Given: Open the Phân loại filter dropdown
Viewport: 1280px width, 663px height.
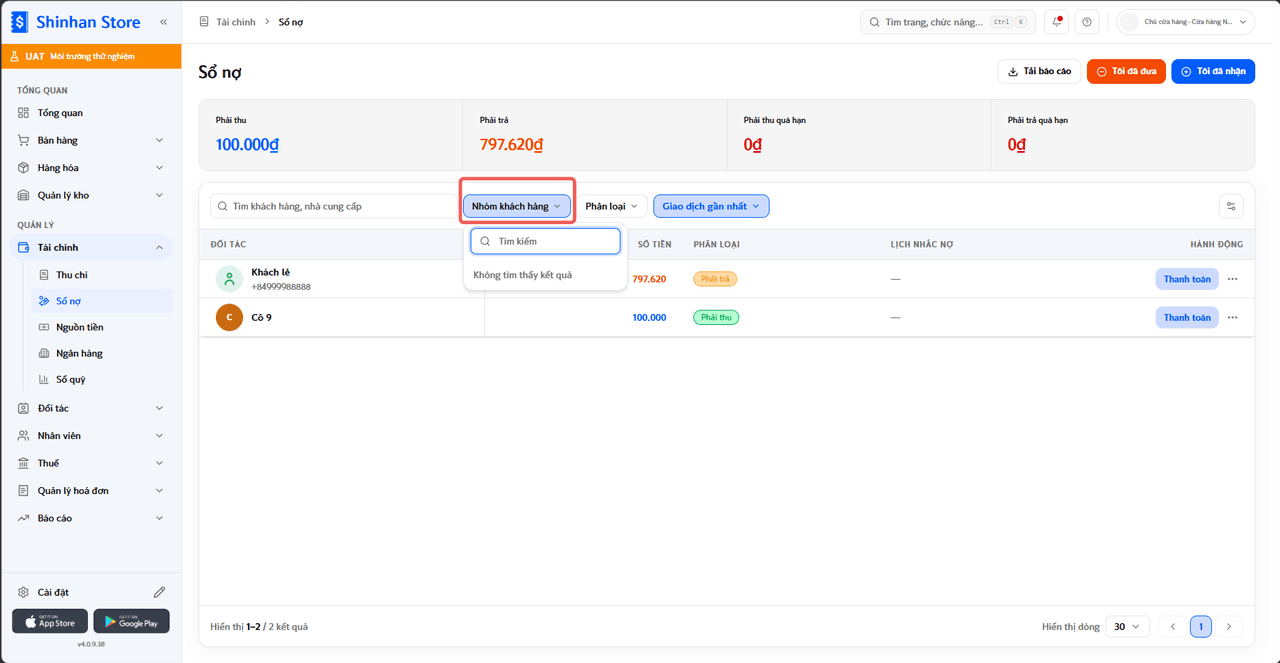Looking at the screenshot, I should [612, 206].
